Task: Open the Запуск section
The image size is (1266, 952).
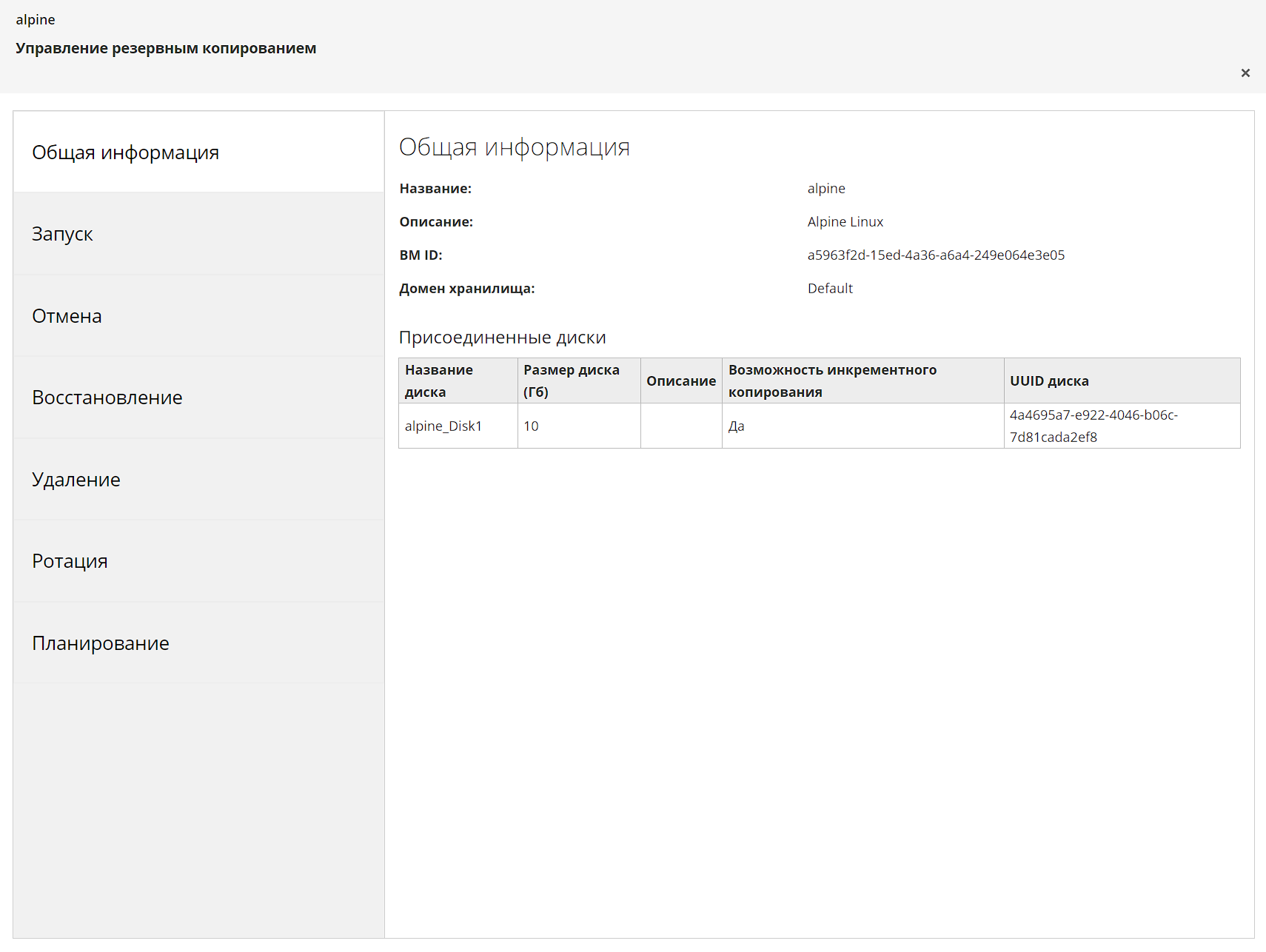Action: point(62,234)
